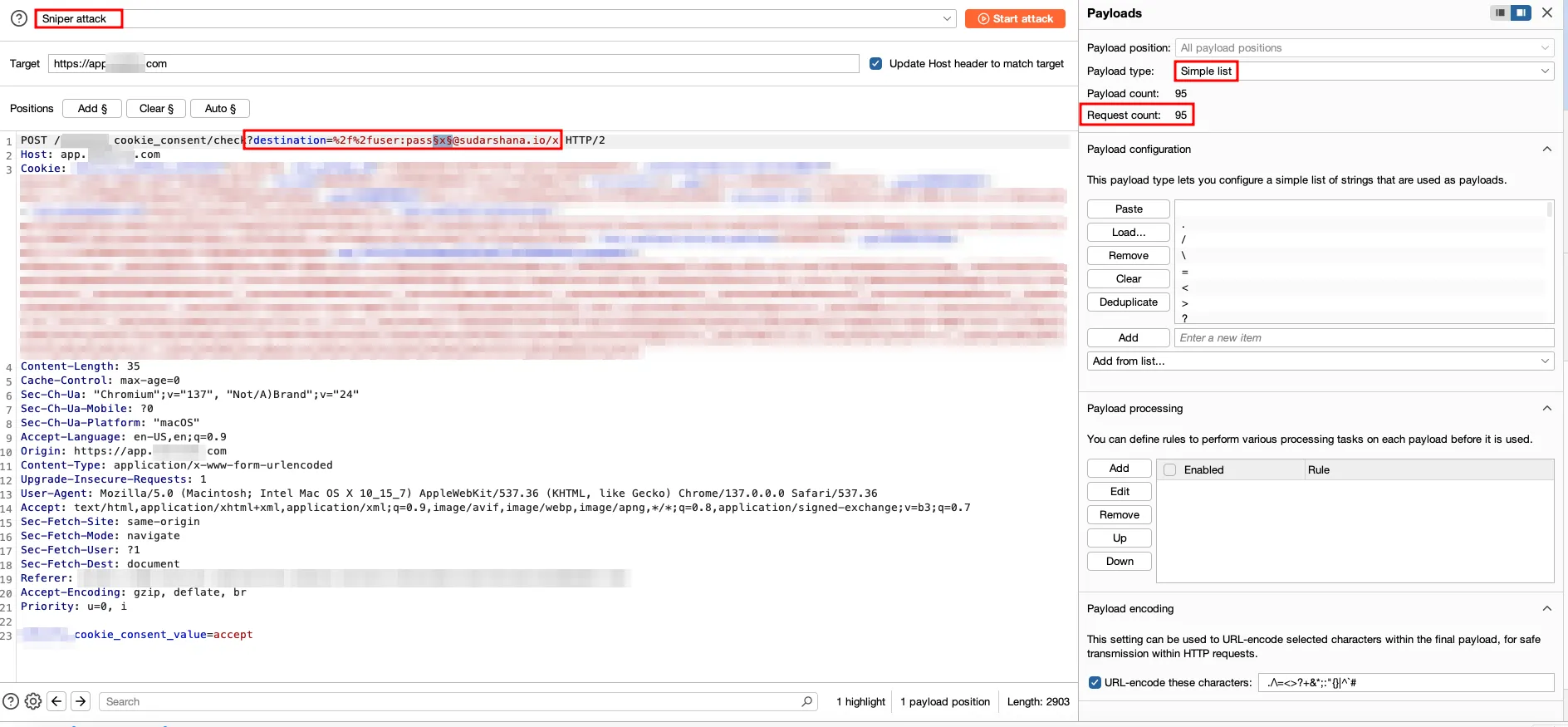Select the '?' payload in the list
This screenshot has width=1568, height=727.
[x=1360, y=317]
